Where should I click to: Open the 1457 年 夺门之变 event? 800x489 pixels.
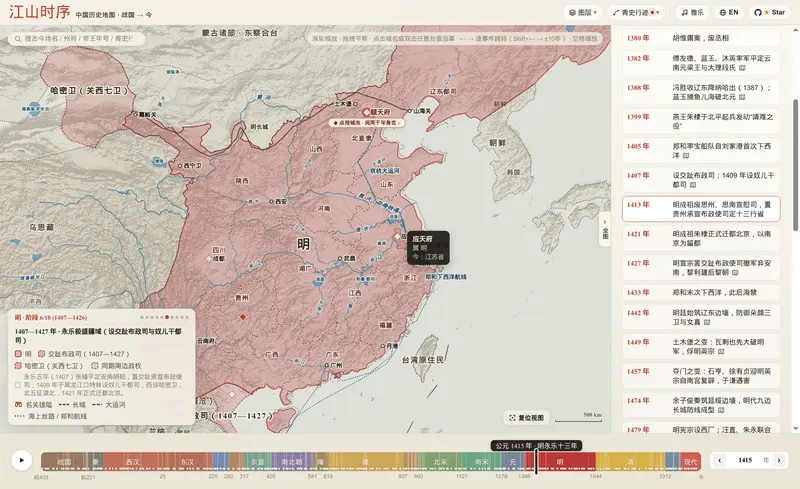pyautogui.click(x=701, y=376)
